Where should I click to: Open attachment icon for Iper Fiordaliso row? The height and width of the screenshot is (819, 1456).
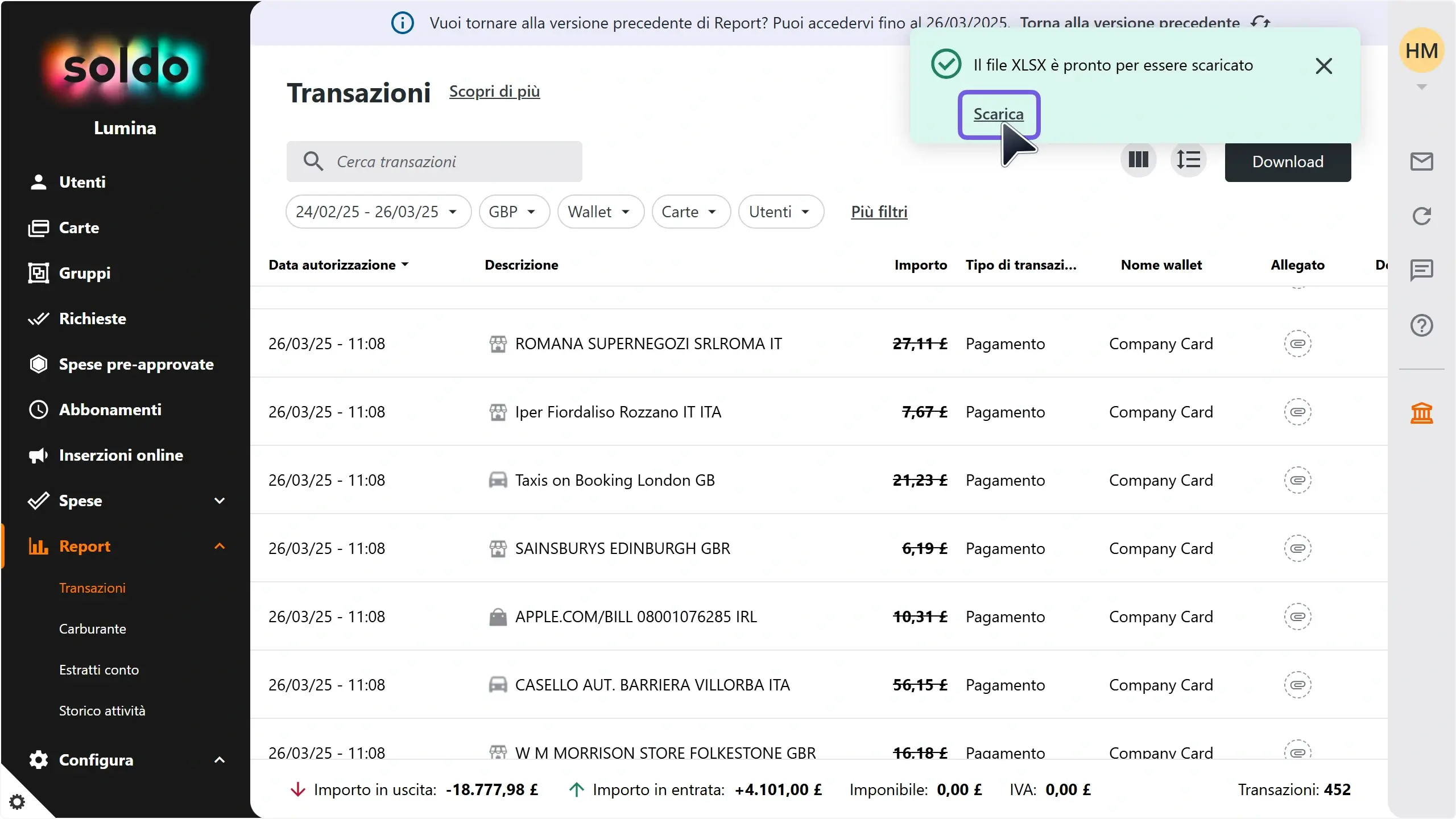click(x=1298, y=412)
